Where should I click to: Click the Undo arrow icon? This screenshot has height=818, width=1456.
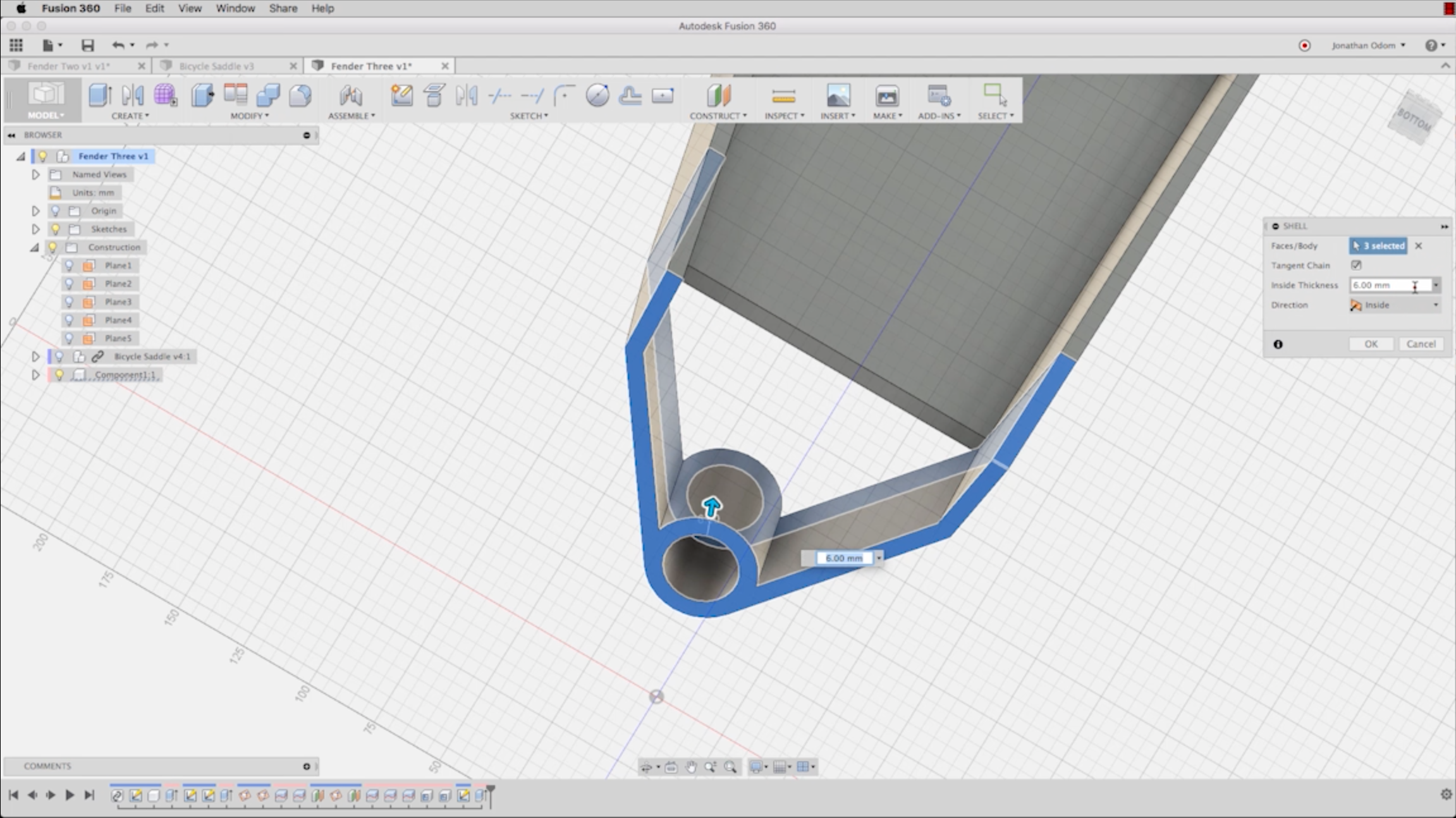coord(118,45)
